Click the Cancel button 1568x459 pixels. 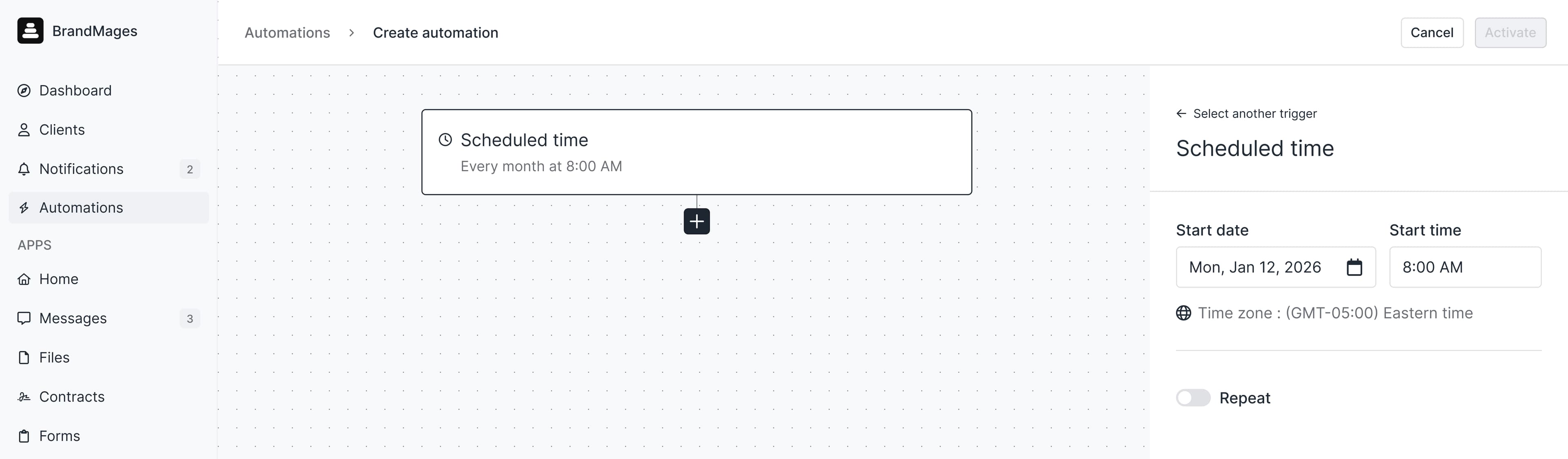1432,32
